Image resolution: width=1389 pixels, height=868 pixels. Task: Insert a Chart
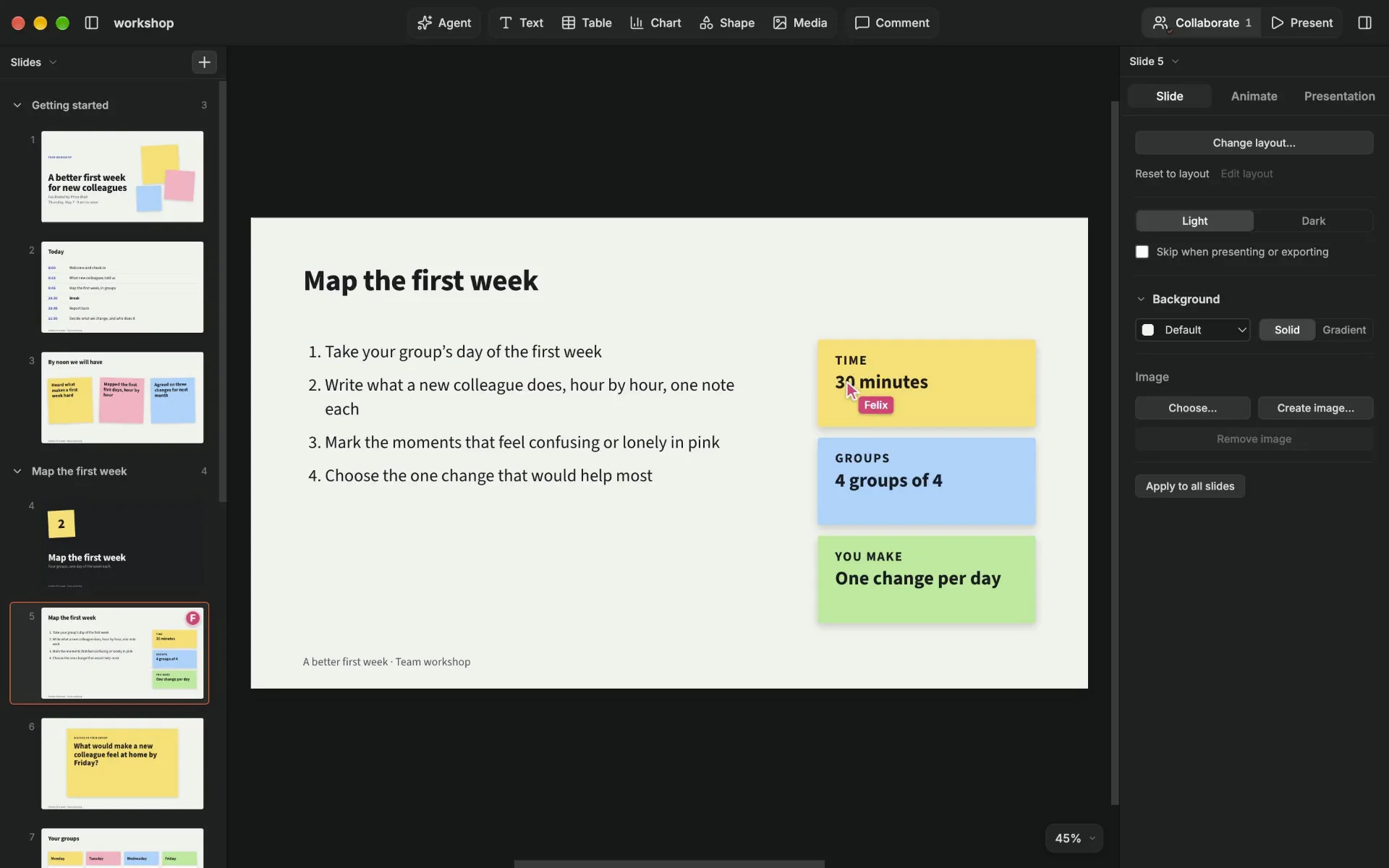[655, 22]
